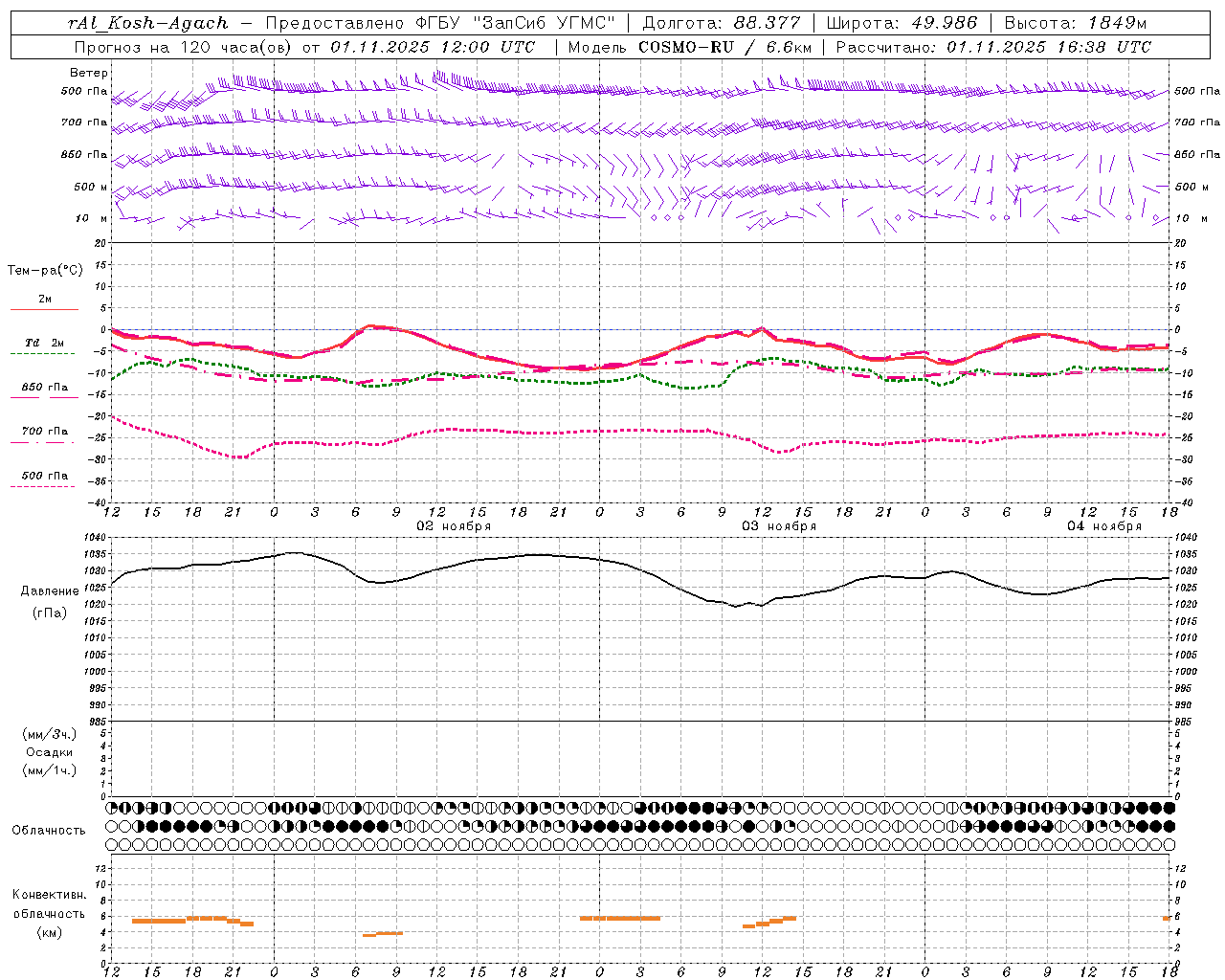Click the orange convective bar between 02 ноября 6 and 9 hours

coord(383,933)
